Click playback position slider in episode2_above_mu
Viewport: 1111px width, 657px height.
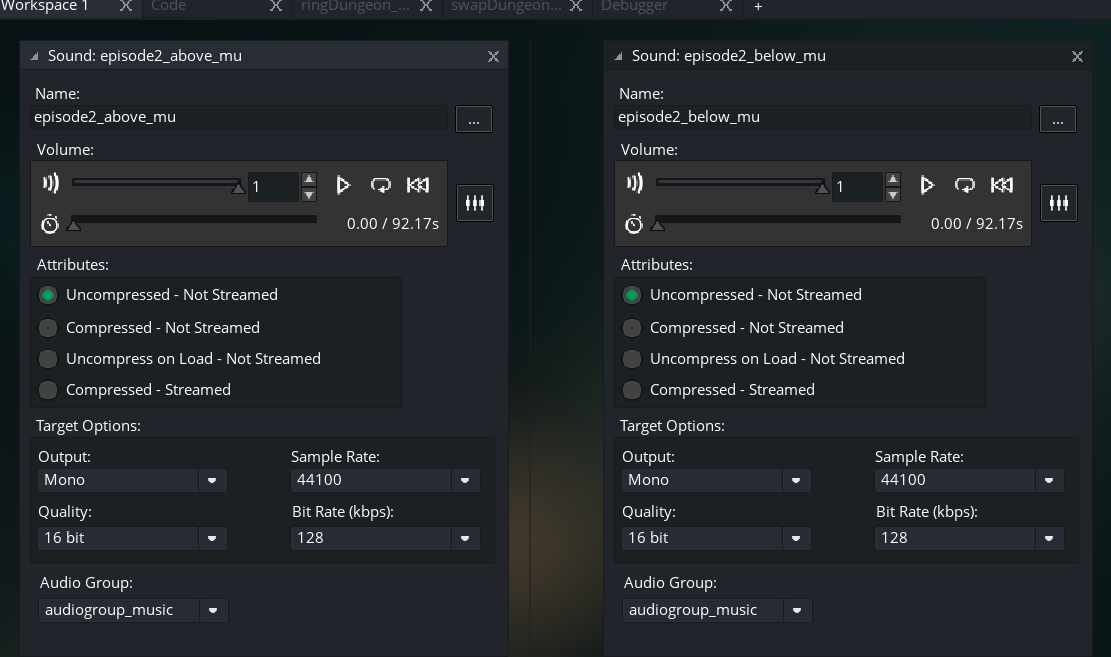click(x=193, y=220)
